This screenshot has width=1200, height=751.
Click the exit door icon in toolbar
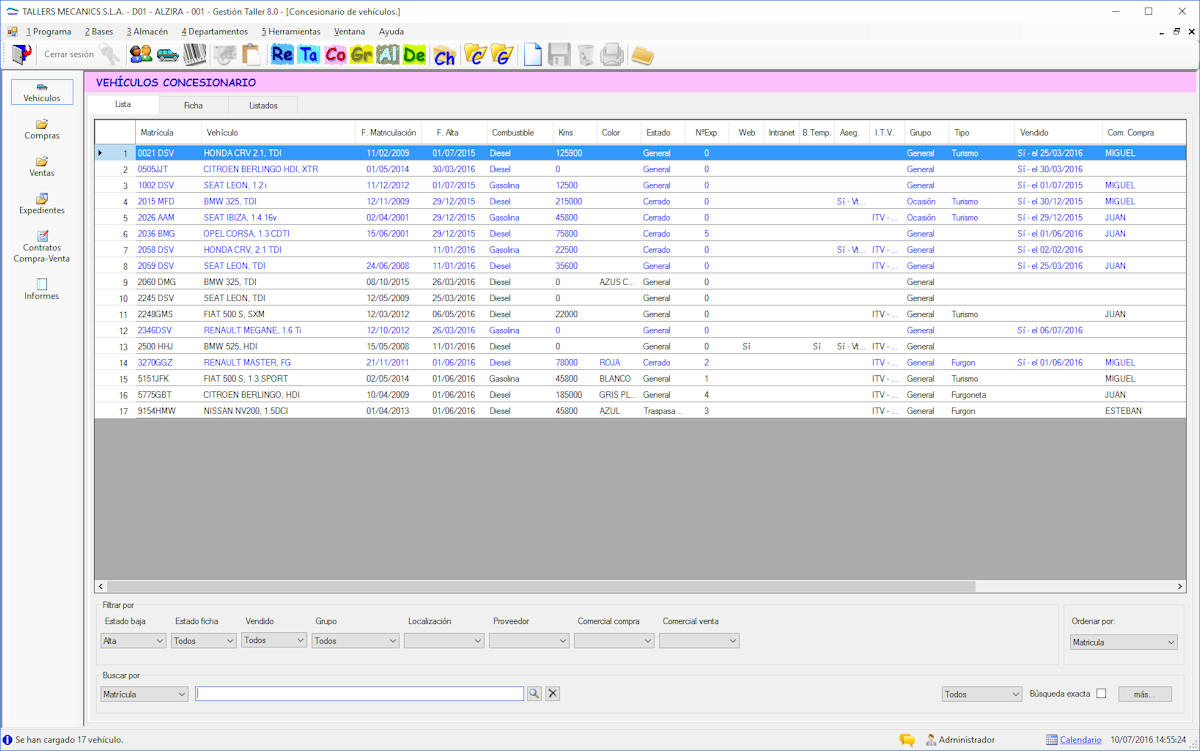tap(21, 54)
